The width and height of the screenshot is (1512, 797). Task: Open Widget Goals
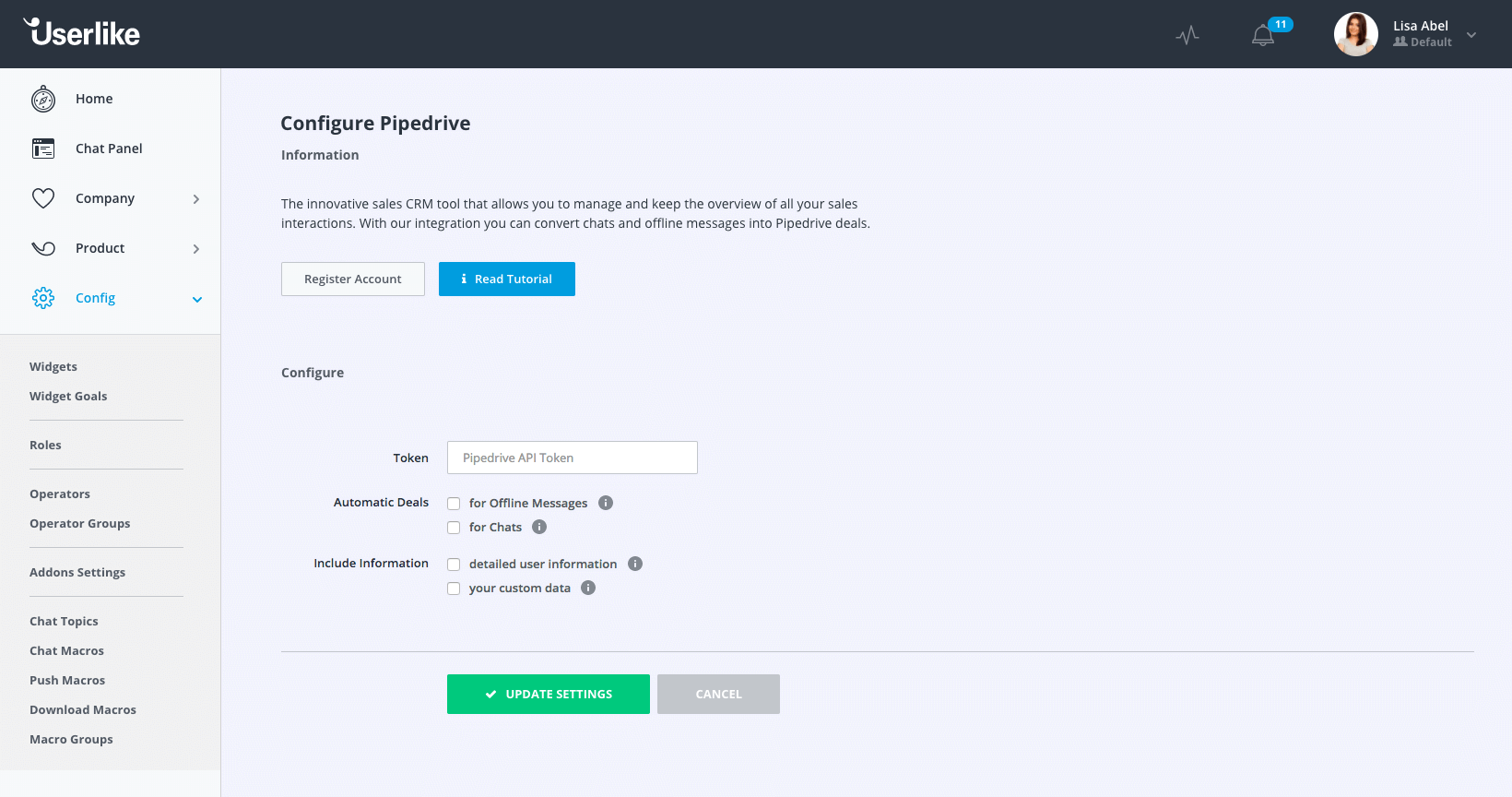tap(68, 397)
